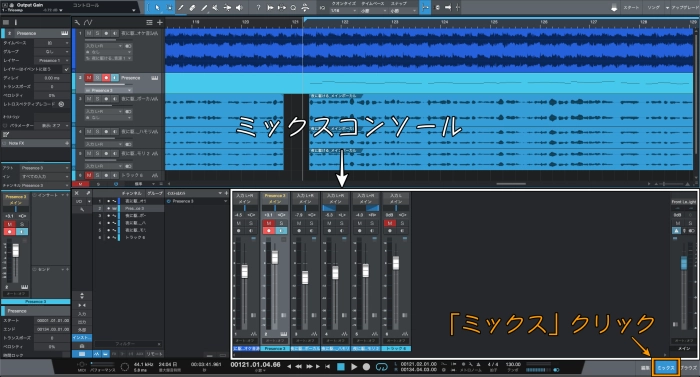
Task: Open track list wrench options
Action: (77, 22)
